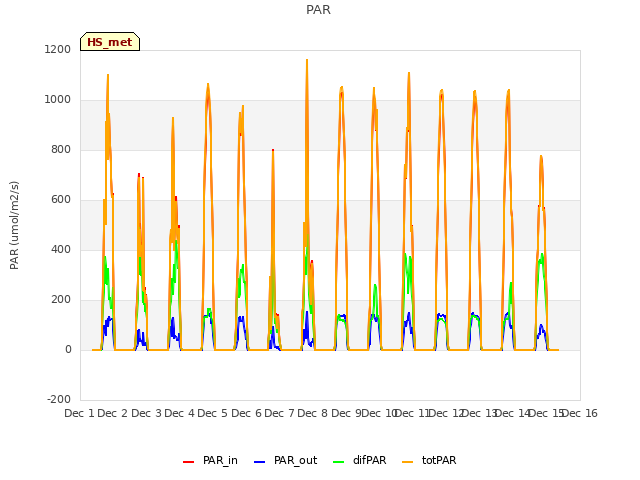Click the Dec 12 x-axis label
This screenshot has height=480, width=640.
point(446,413)
